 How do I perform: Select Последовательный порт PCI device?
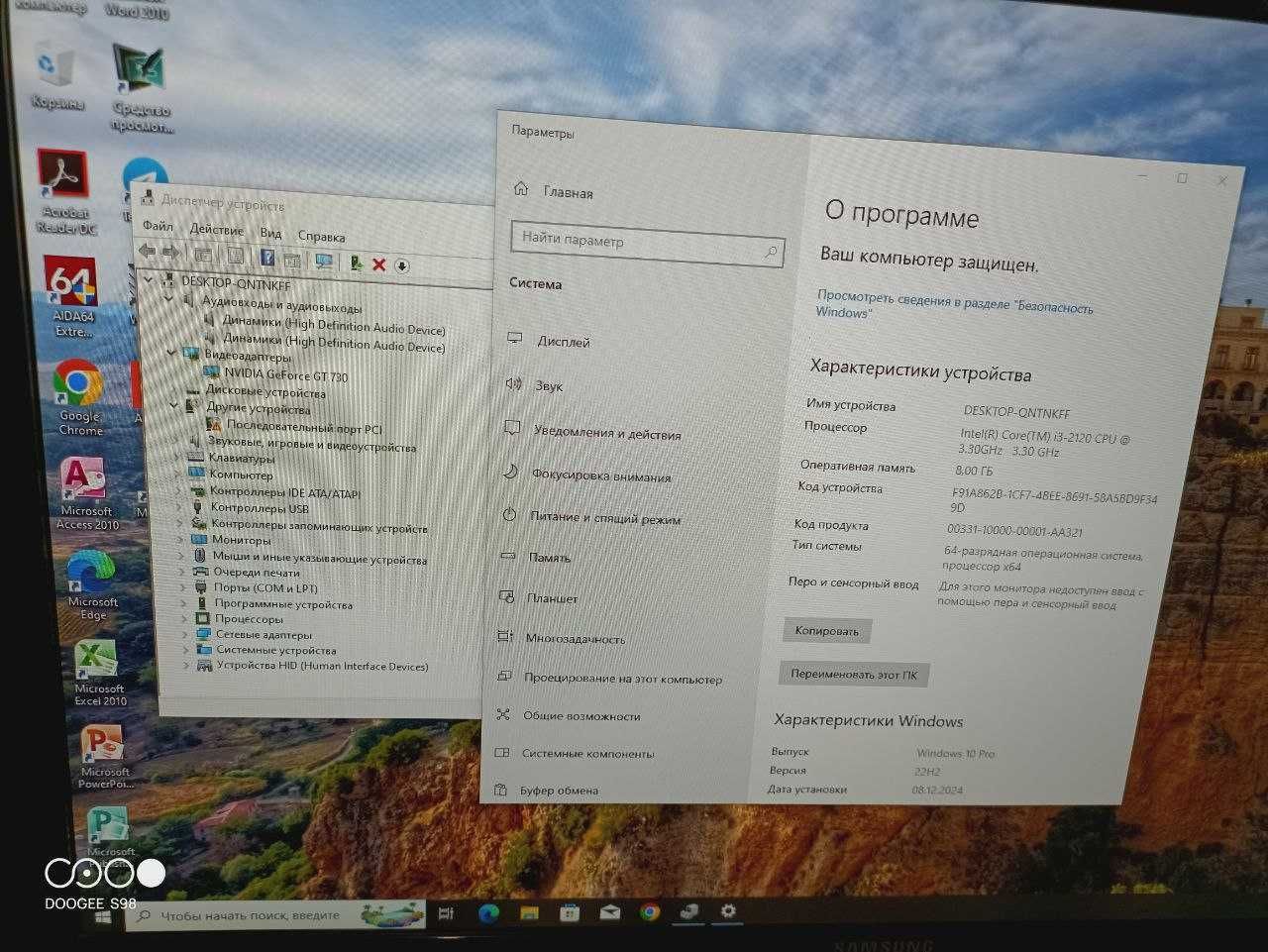pos(304,428)
